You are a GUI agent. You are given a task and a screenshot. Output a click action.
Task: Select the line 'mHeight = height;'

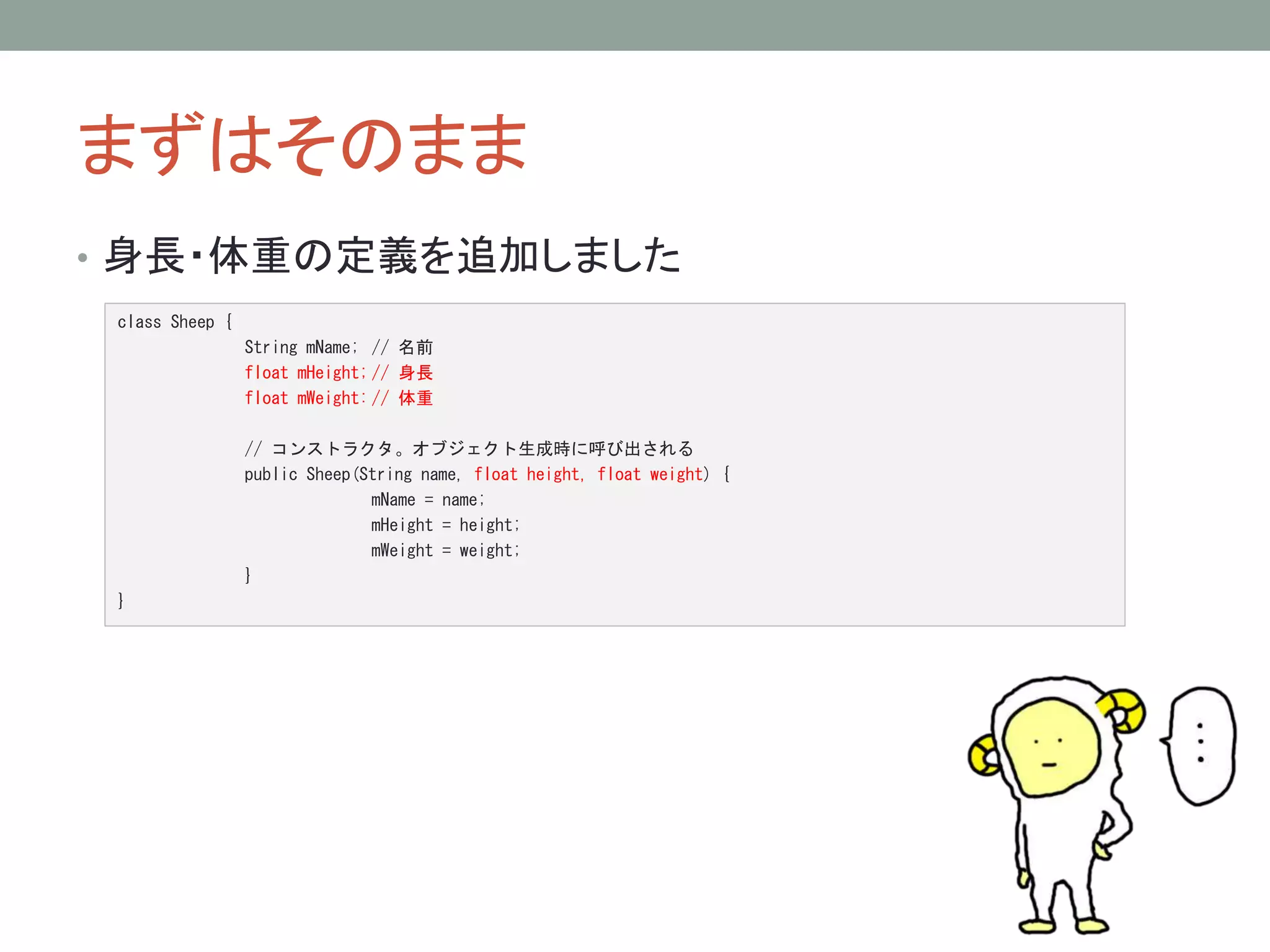pos(445,525)
